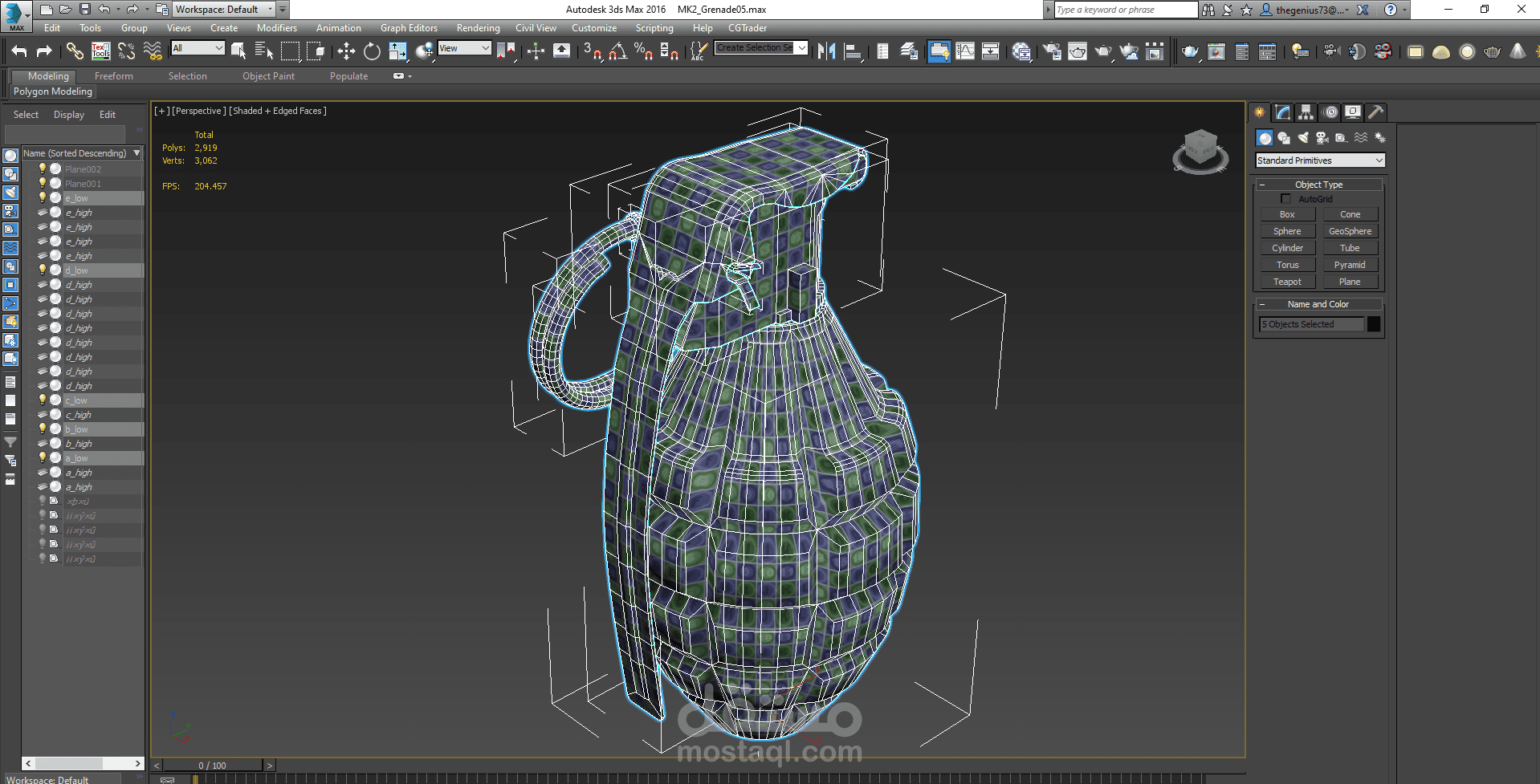Open the object color swatch
This screenshot has width=1540, height=784.
pos(1374,324)
